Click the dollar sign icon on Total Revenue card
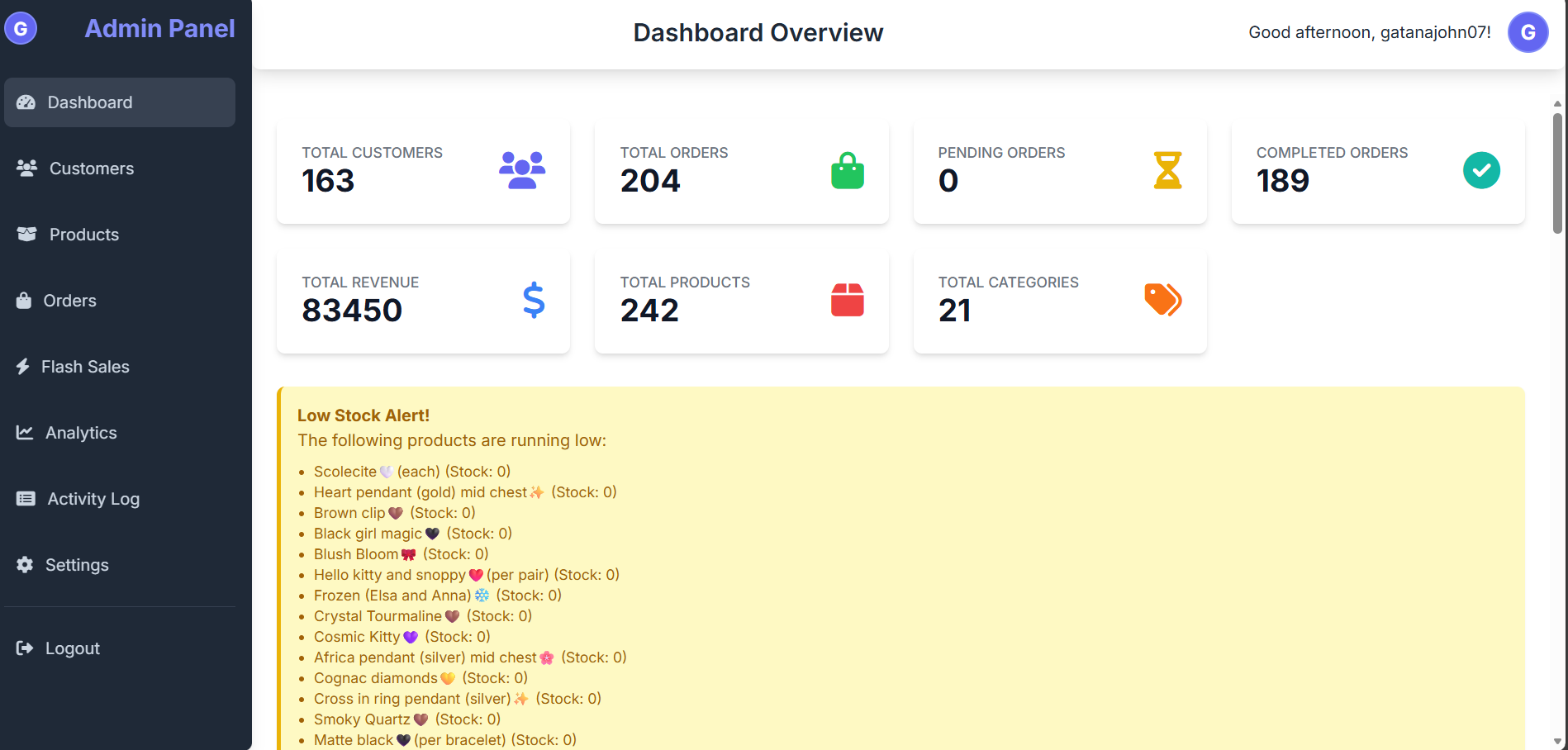1568x750 pixels. click(x=533, y=300)
